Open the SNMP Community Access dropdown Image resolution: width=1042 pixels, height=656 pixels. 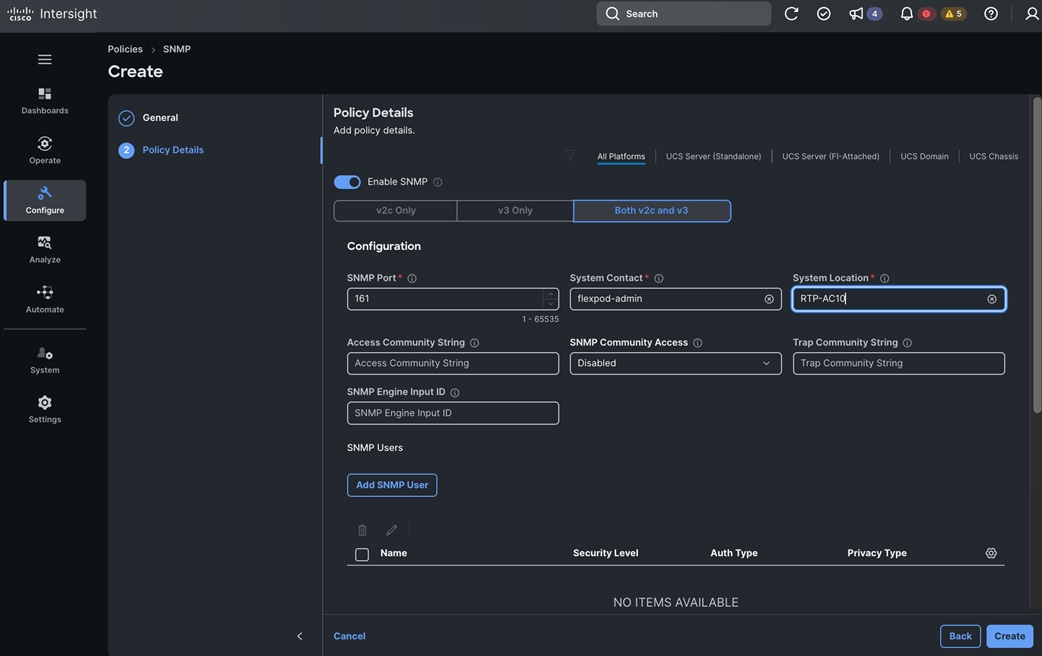[675, 364]
